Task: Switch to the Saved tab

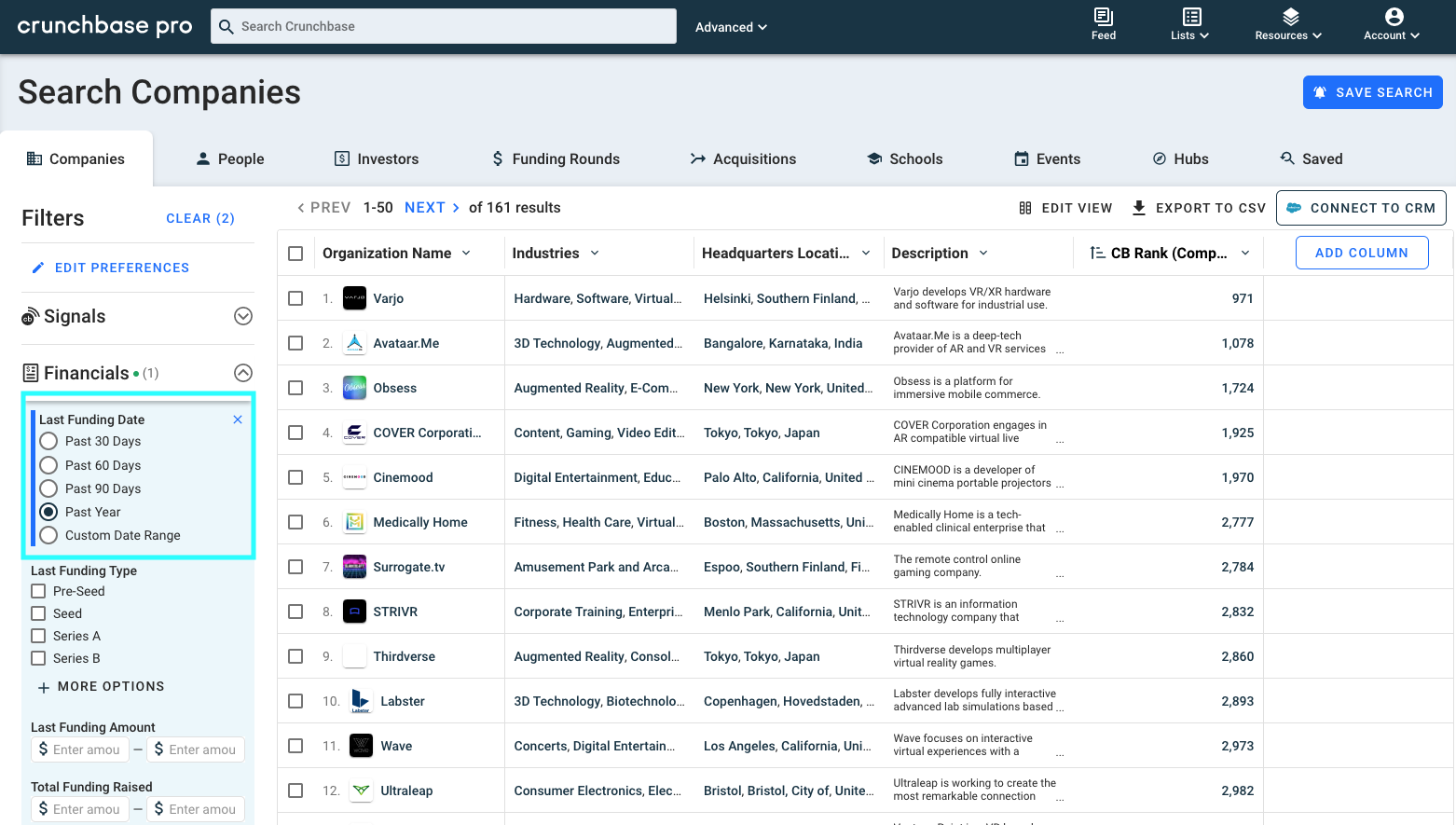Action: [1312, 158]
